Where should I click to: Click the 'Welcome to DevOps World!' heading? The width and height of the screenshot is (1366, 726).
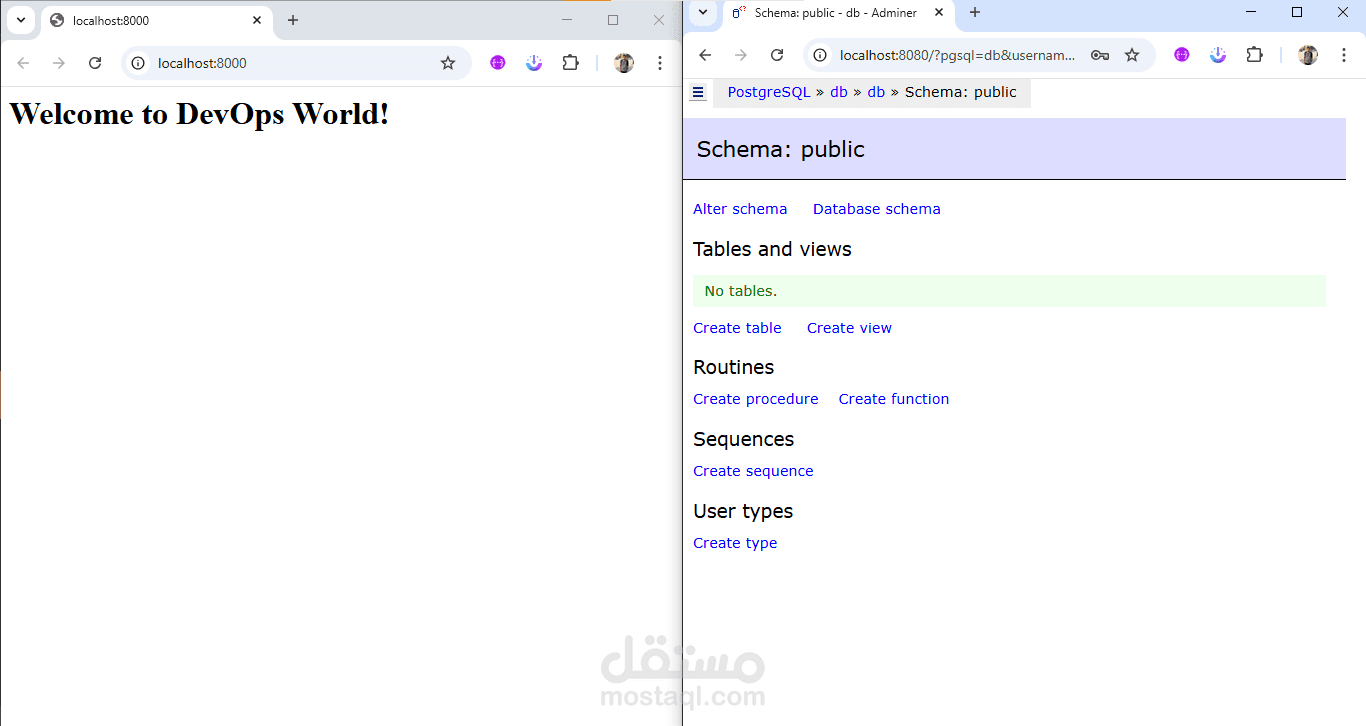[199, 114]
